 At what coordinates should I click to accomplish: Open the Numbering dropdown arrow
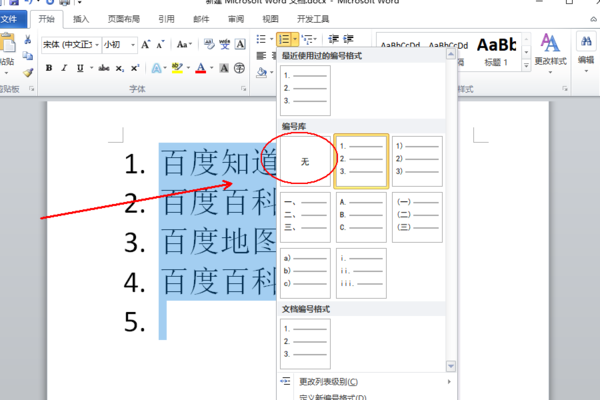[295, 39]
